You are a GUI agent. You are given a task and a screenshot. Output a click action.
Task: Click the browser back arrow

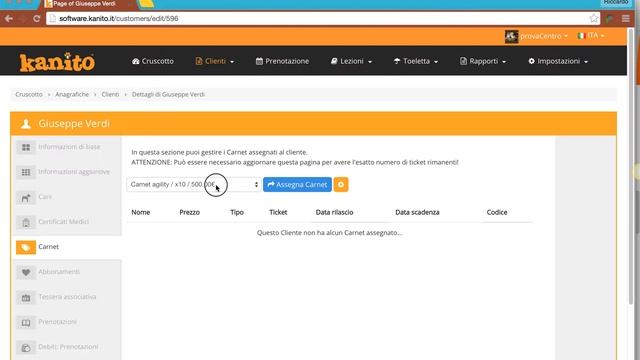point(9,18)
